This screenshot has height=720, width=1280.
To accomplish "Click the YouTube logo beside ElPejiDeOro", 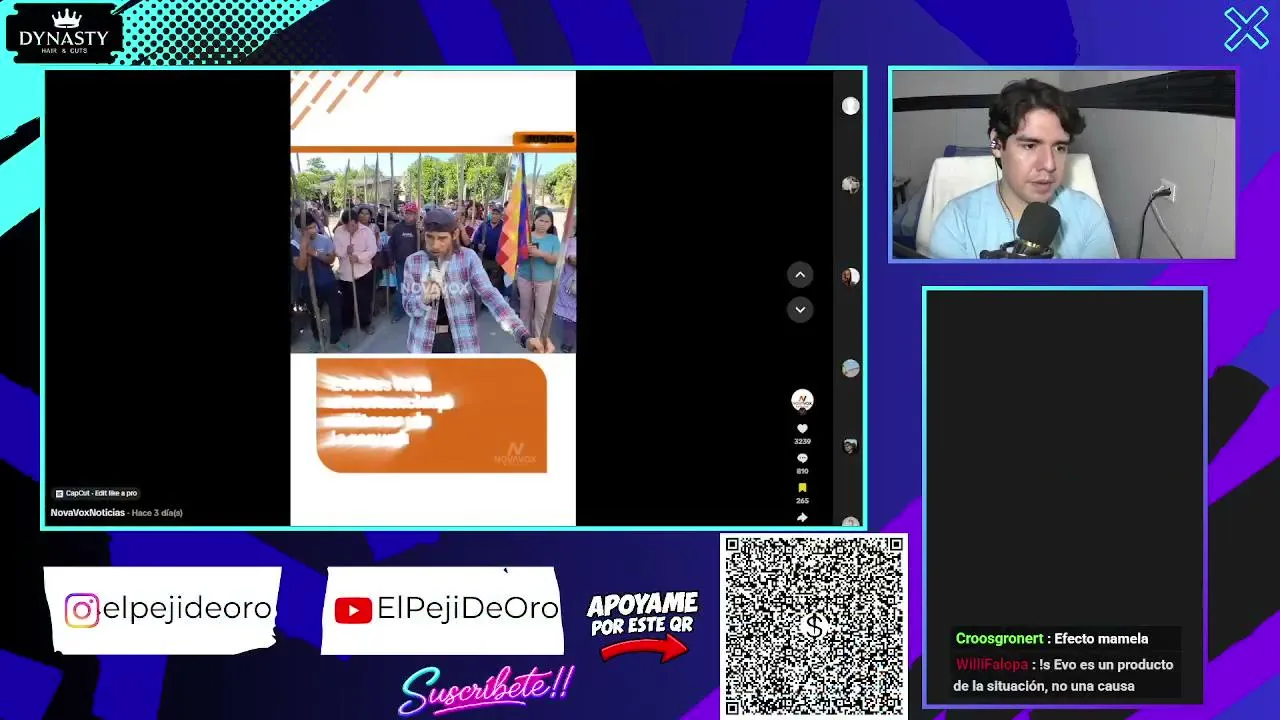I will [353, 610].
